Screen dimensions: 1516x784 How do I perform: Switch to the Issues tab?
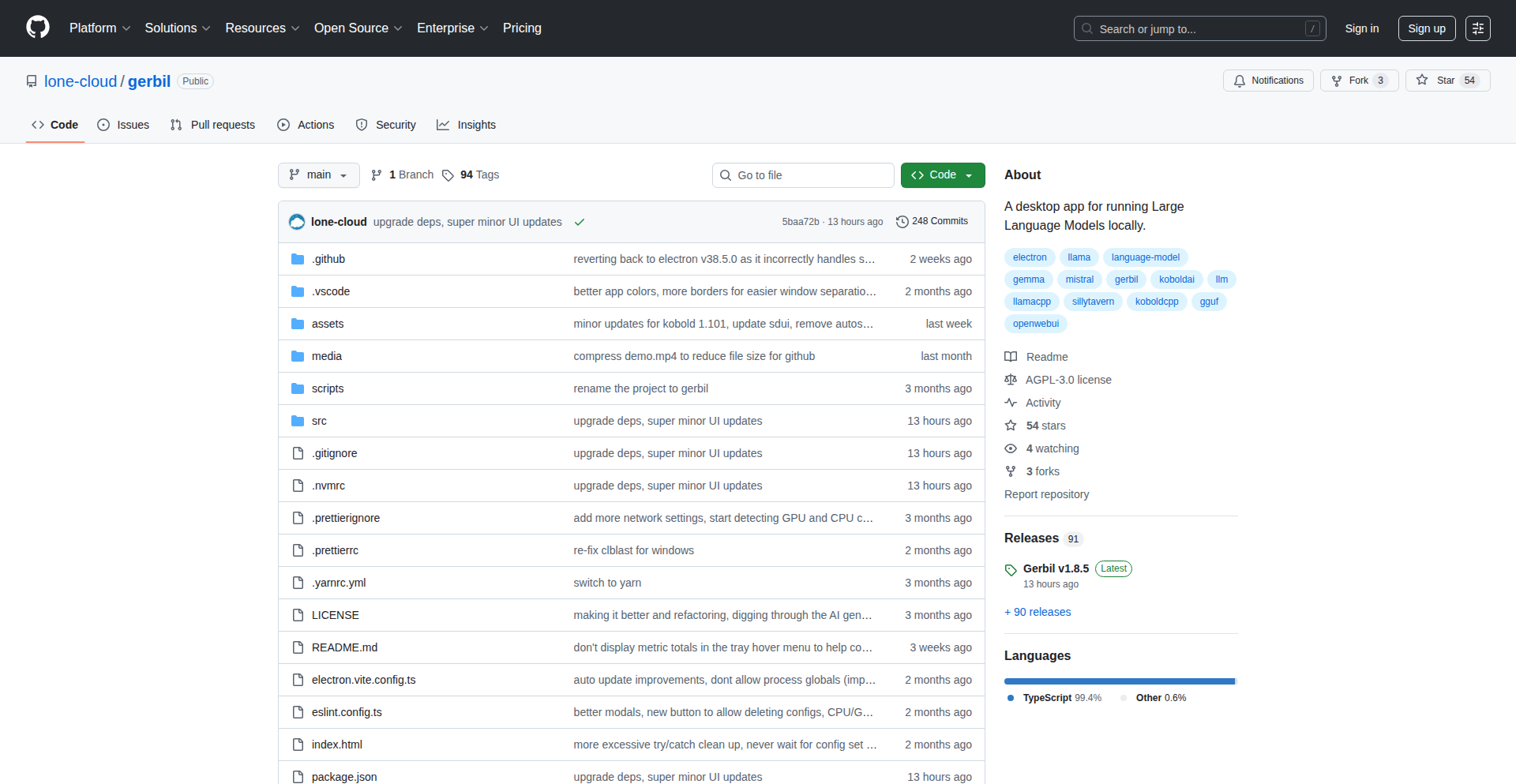click(x=123, y=125)
